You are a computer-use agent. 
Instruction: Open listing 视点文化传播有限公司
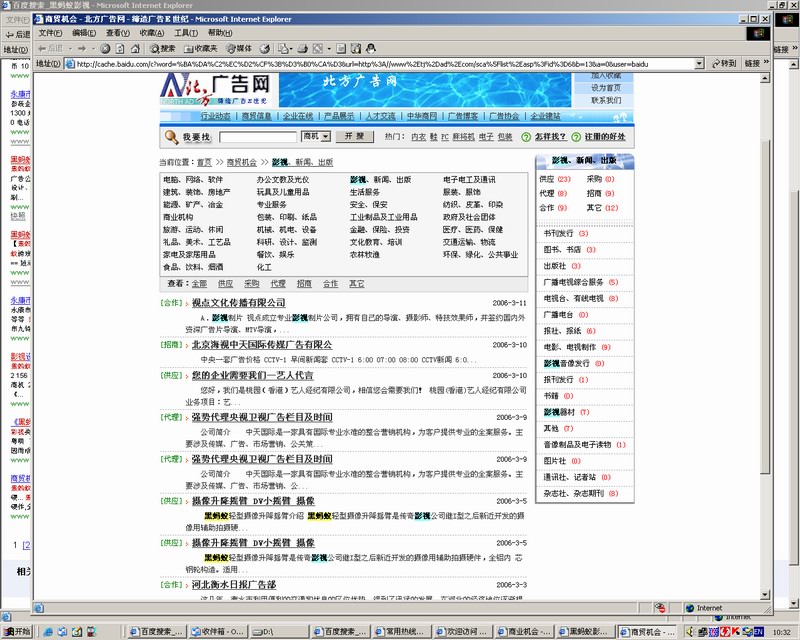pyautogui.click(x=238, y=303)
